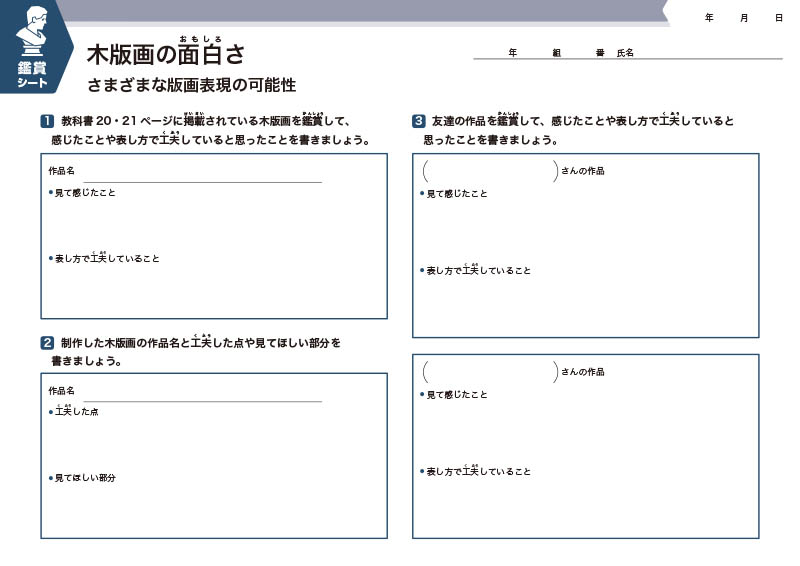Image resolution: width=800 pixels, height=566 pixels.
Task: Click 表し方で工夫していること in upper friend box
Action: click(x=476, y=269)
